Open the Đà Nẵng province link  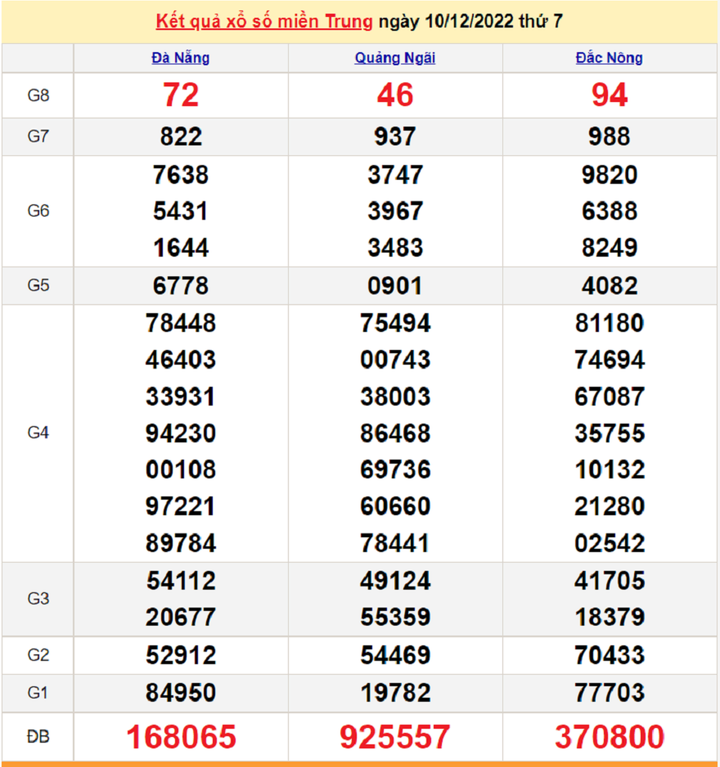pos(181,58)
